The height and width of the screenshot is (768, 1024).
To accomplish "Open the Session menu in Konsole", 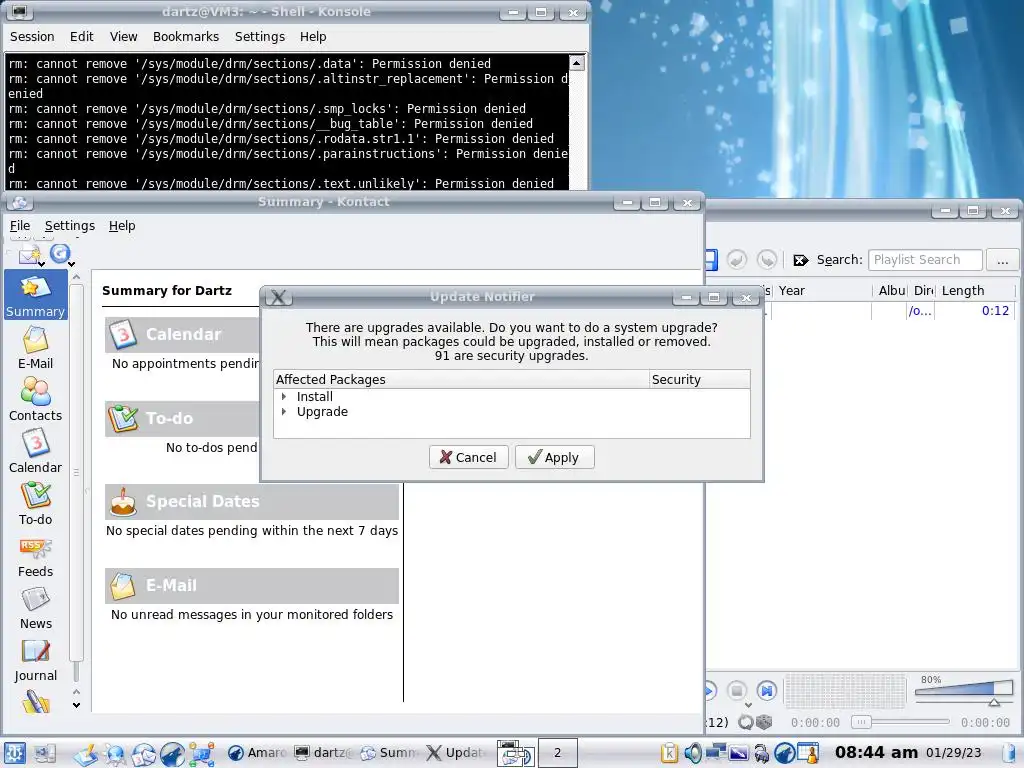I will point(32,37).
